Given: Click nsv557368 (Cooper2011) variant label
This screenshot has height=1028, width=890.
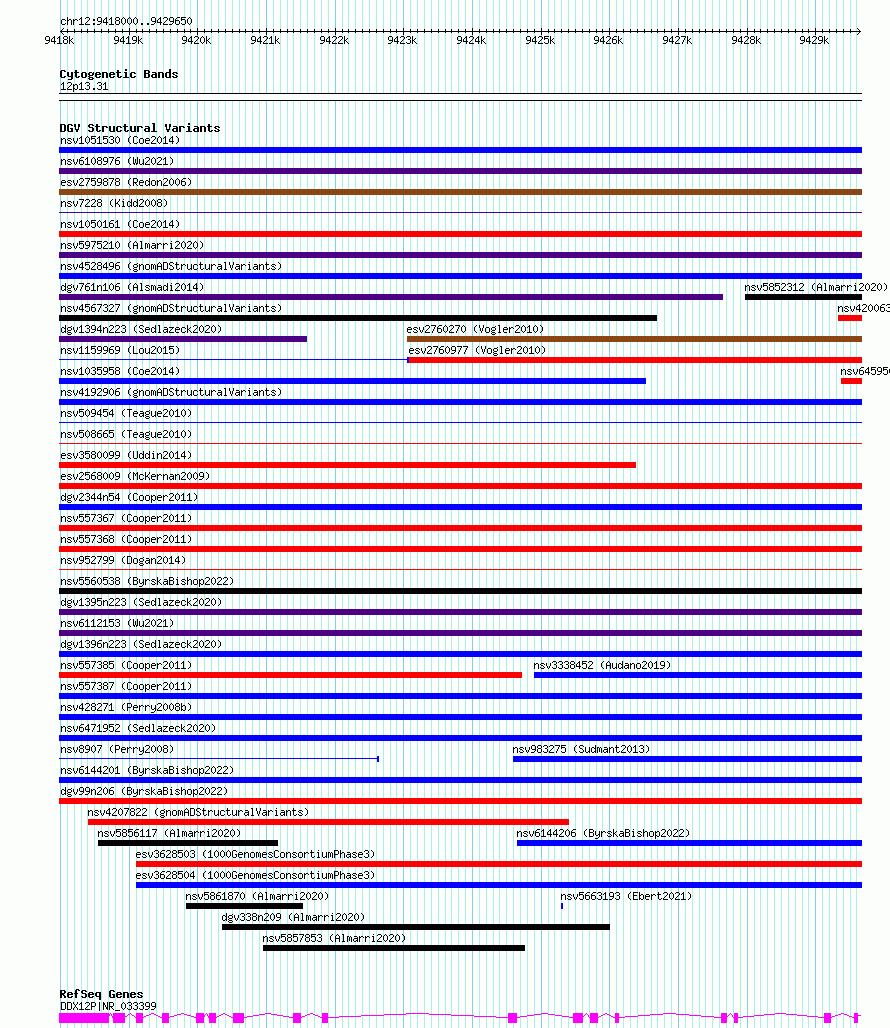Looking at the screenshot, I should pos(126,539).
